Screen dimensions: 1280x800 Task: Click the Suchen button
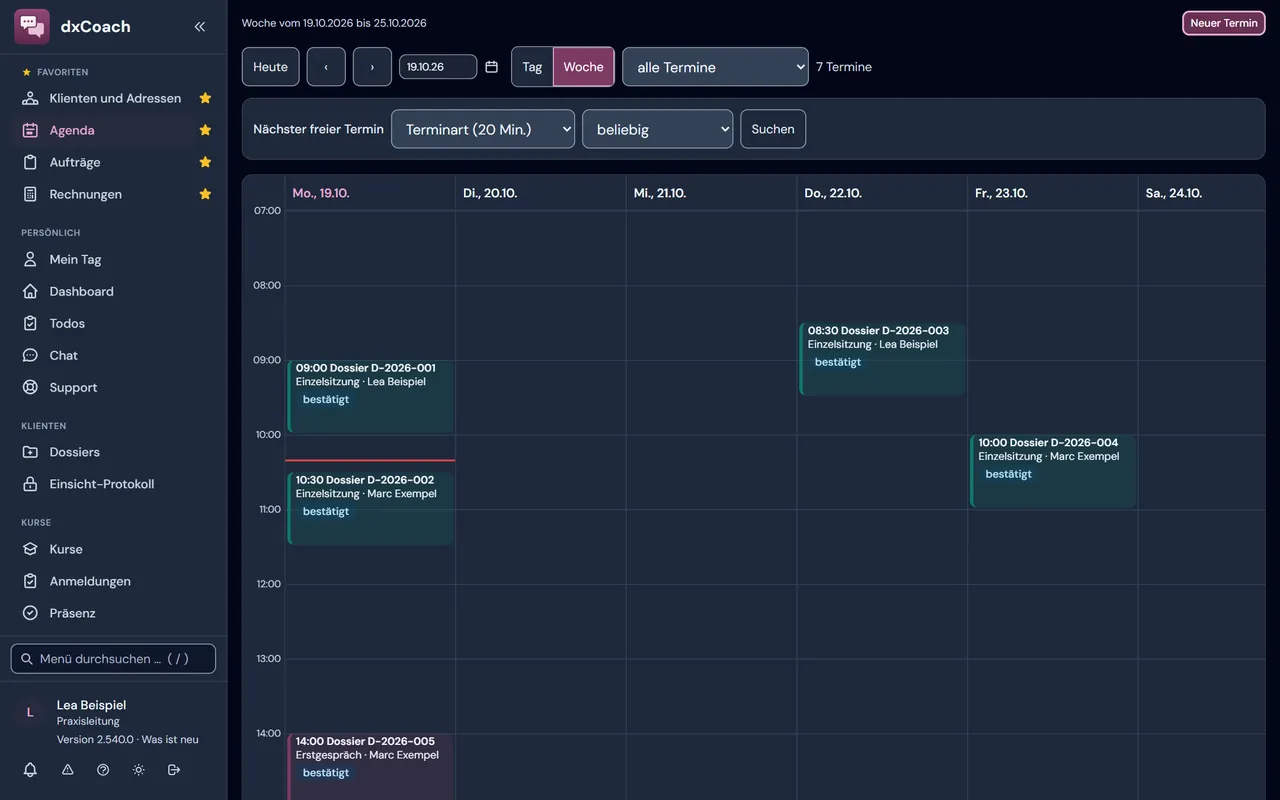coord(773,129)
